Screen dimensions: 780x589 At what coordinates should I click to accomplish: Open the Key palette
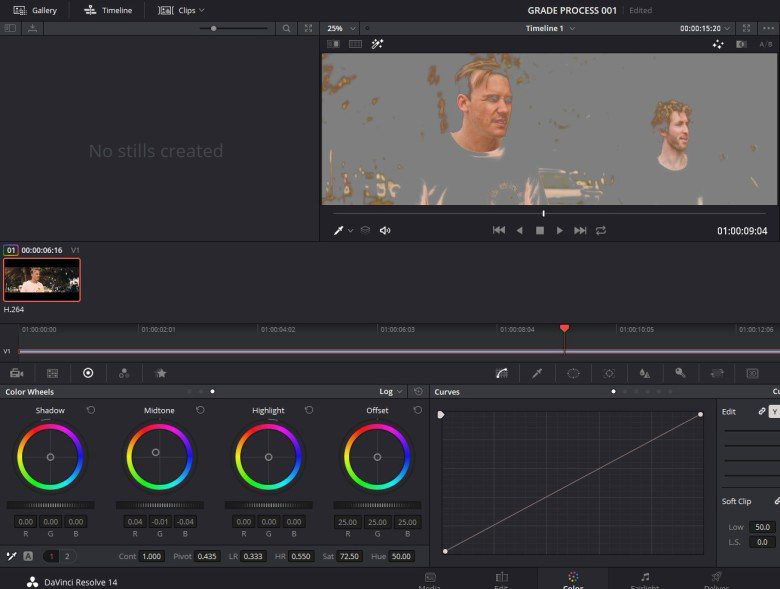681,373
